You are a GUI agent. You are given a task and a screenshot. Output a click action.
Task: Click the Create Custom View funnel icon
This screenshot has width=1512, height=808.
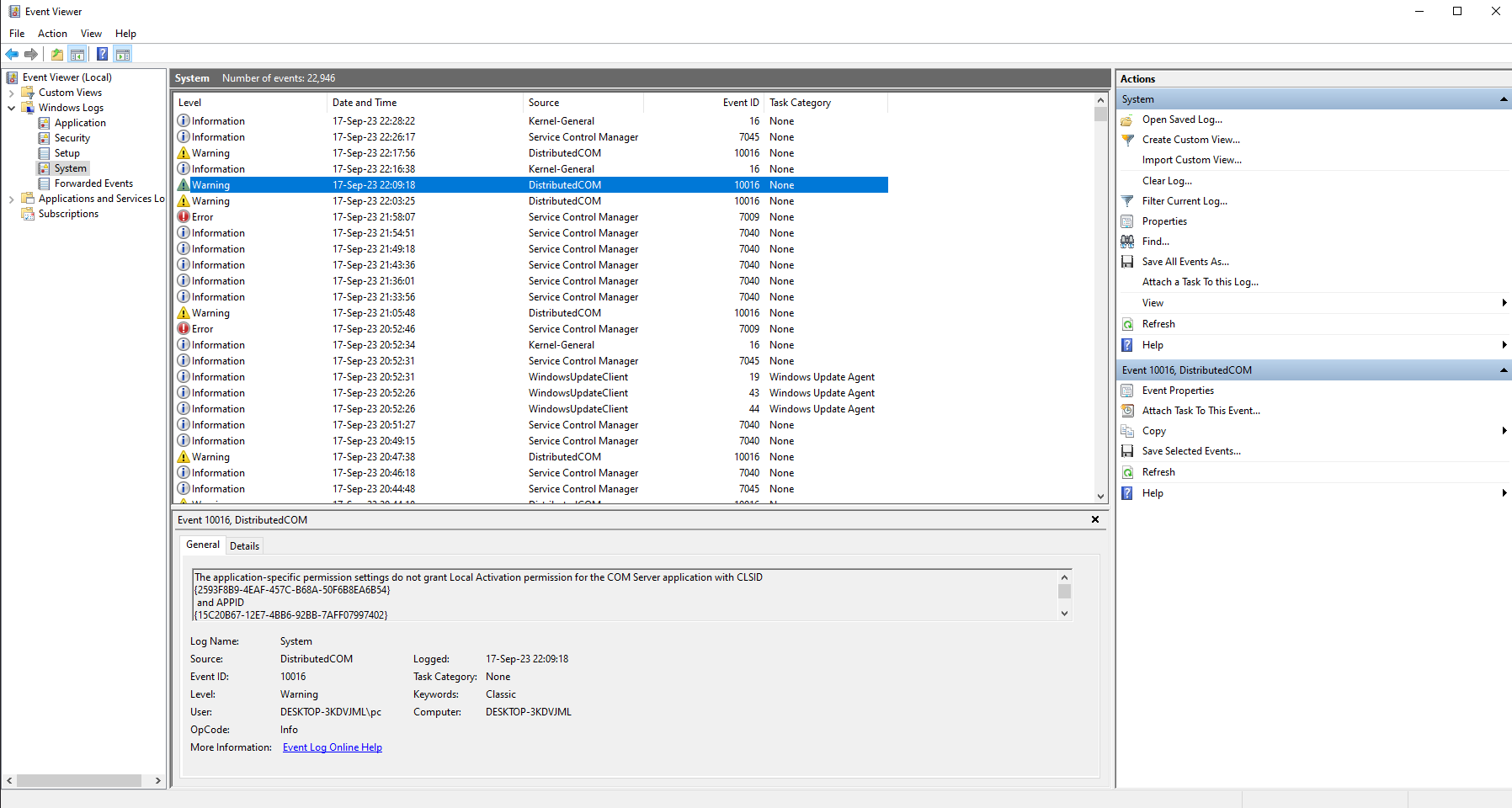(x=1127, y=140)
